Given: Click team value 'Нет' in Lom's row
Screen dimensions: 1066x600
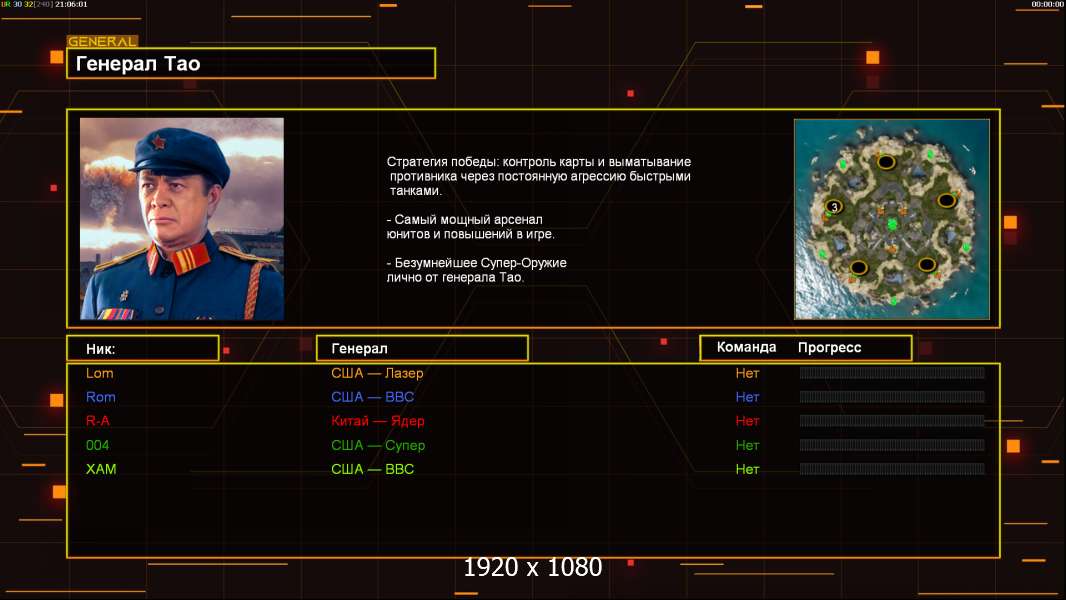Looking at the screenshot, I should pyautogui.click(x=747, y=373).
